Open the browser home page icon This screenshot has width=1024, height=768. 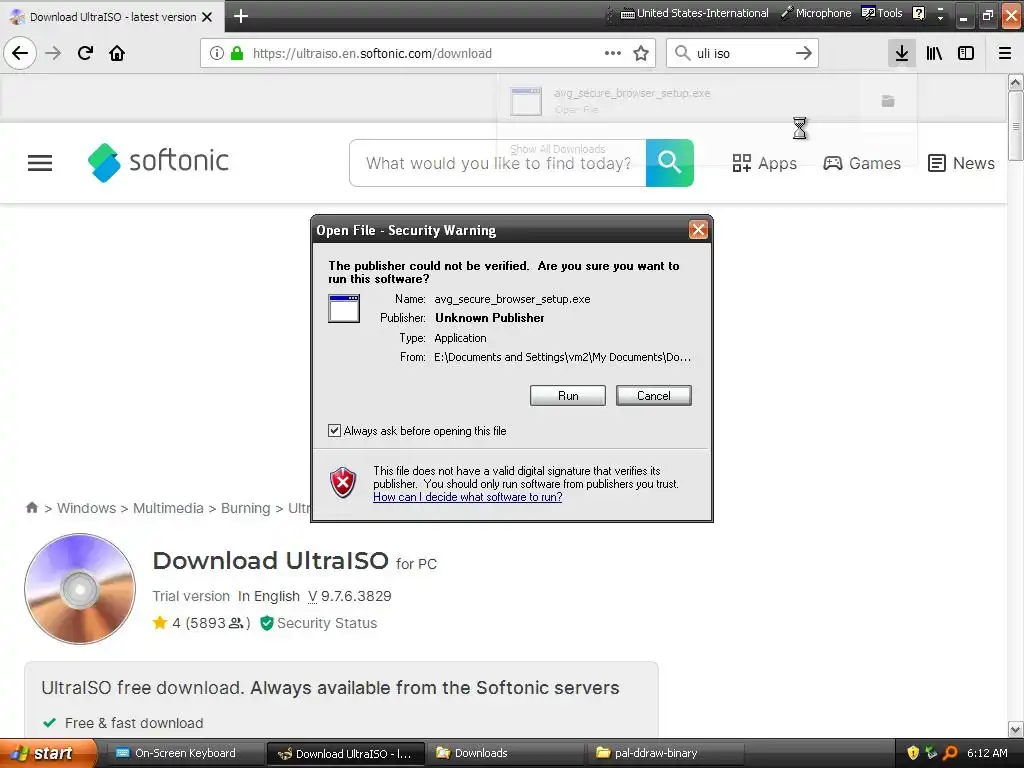[117, 53]
